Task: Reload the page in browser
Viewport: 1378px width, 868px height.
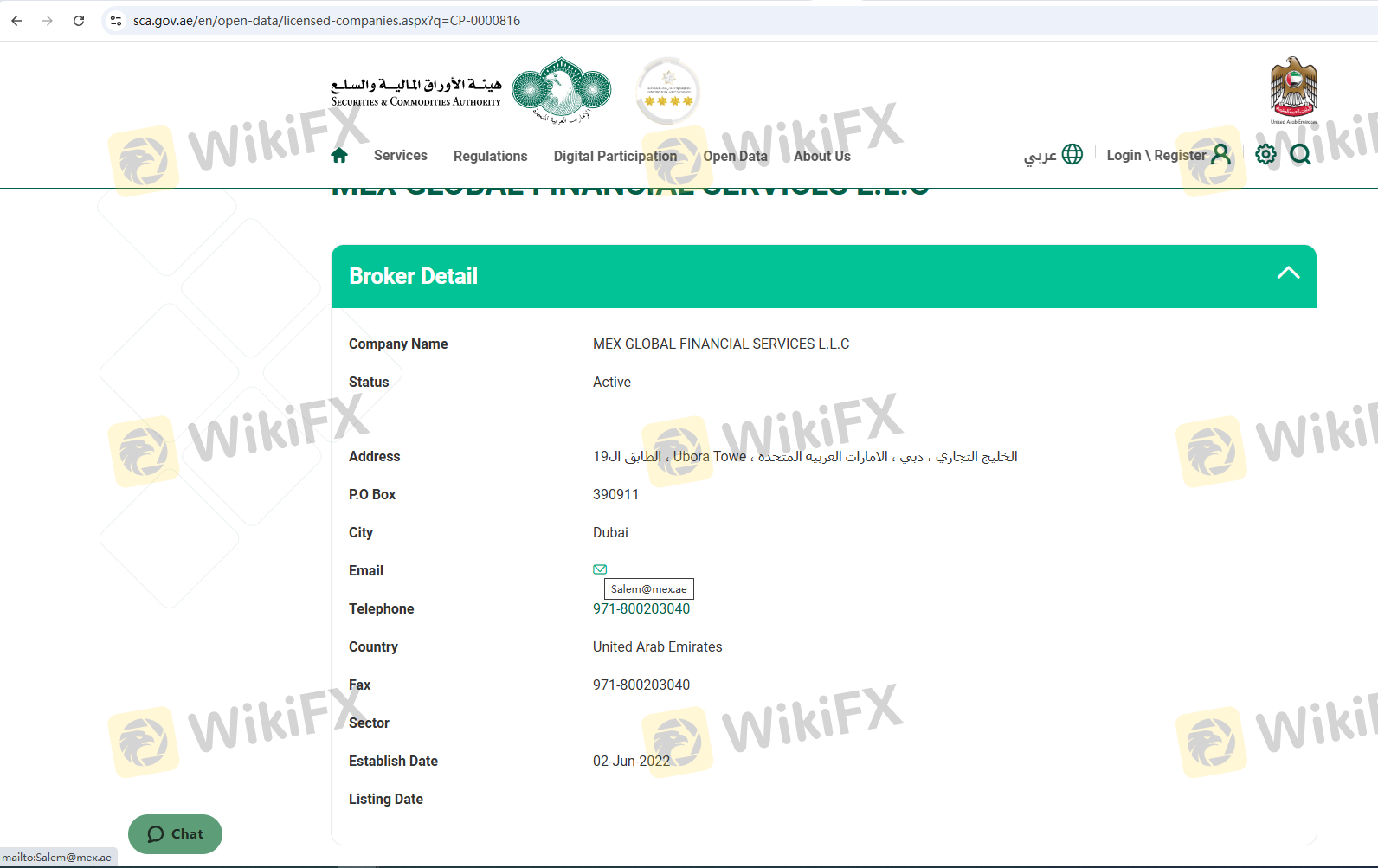Action: point(79,21)
